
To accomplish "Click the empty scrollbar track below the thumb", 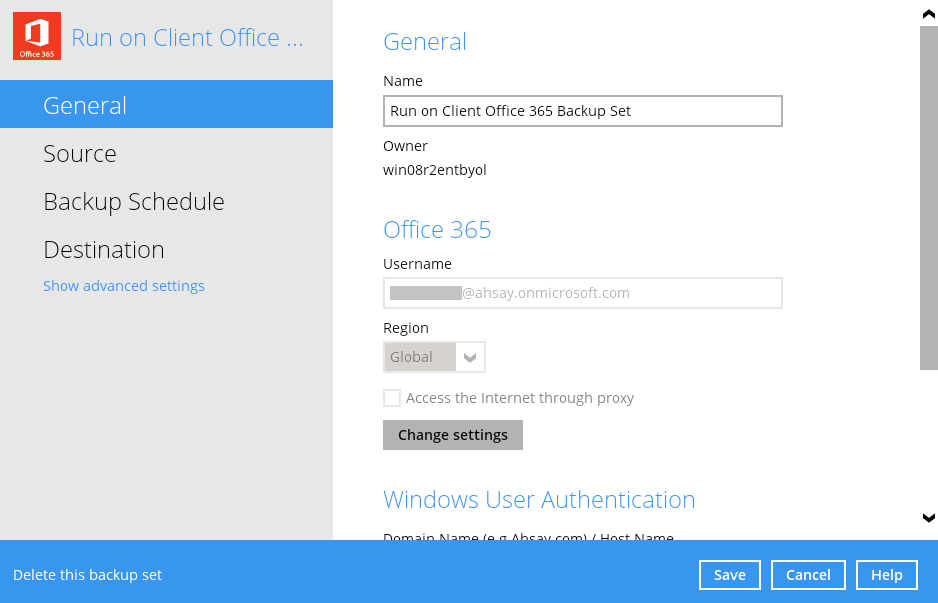I will point(928,440).
